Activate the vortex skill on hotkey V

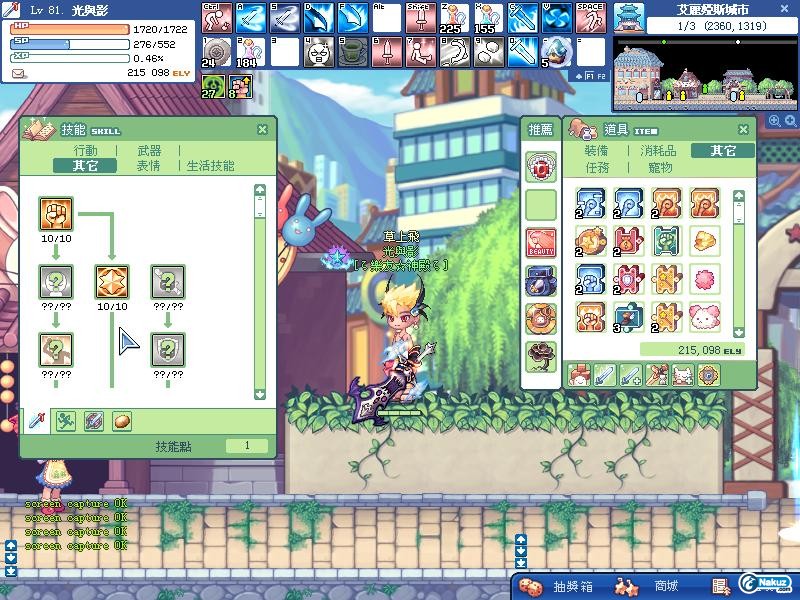[x=557, y=18]
